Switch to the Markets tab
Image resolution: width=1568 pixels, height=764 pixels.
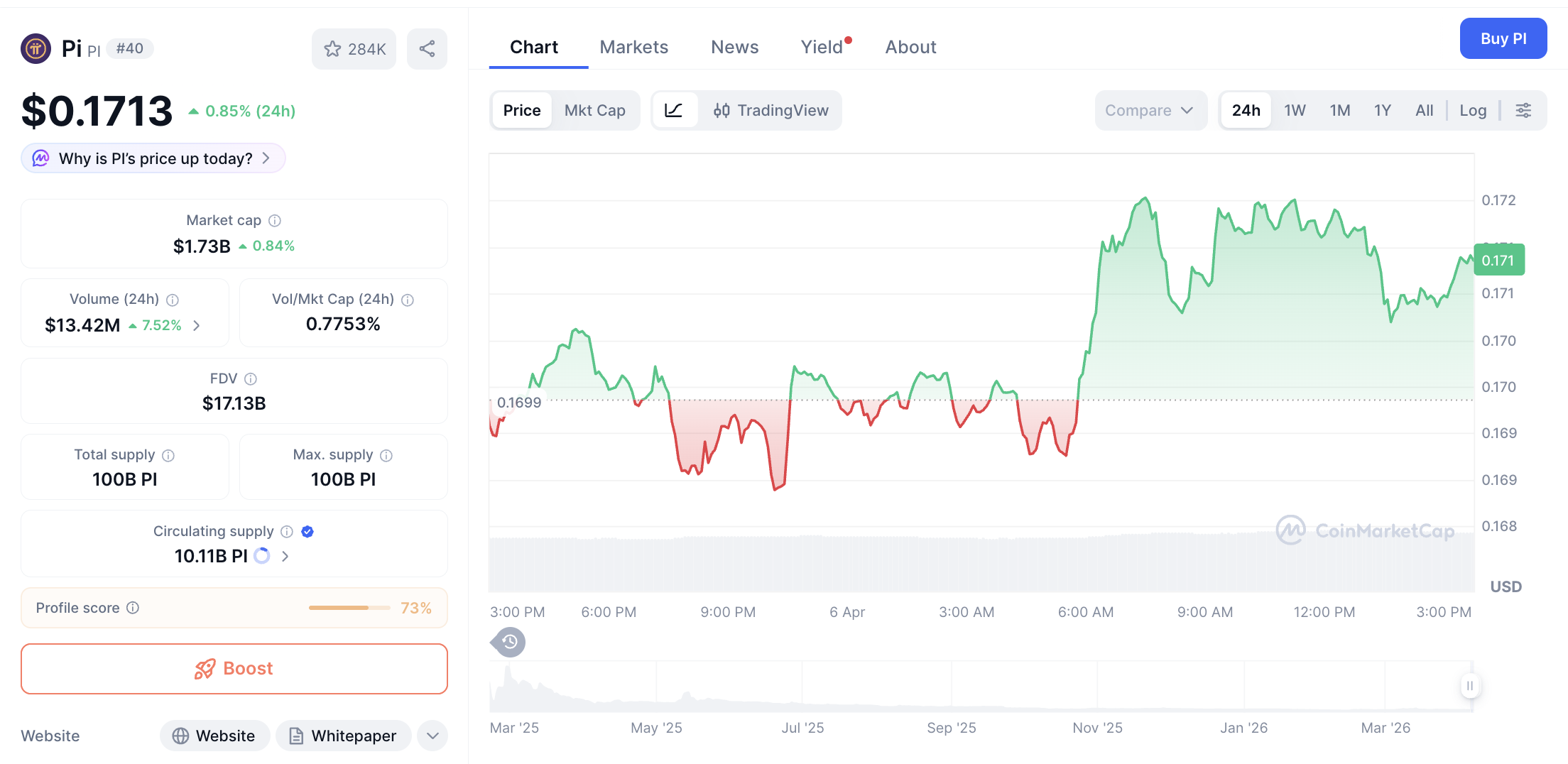634,47
